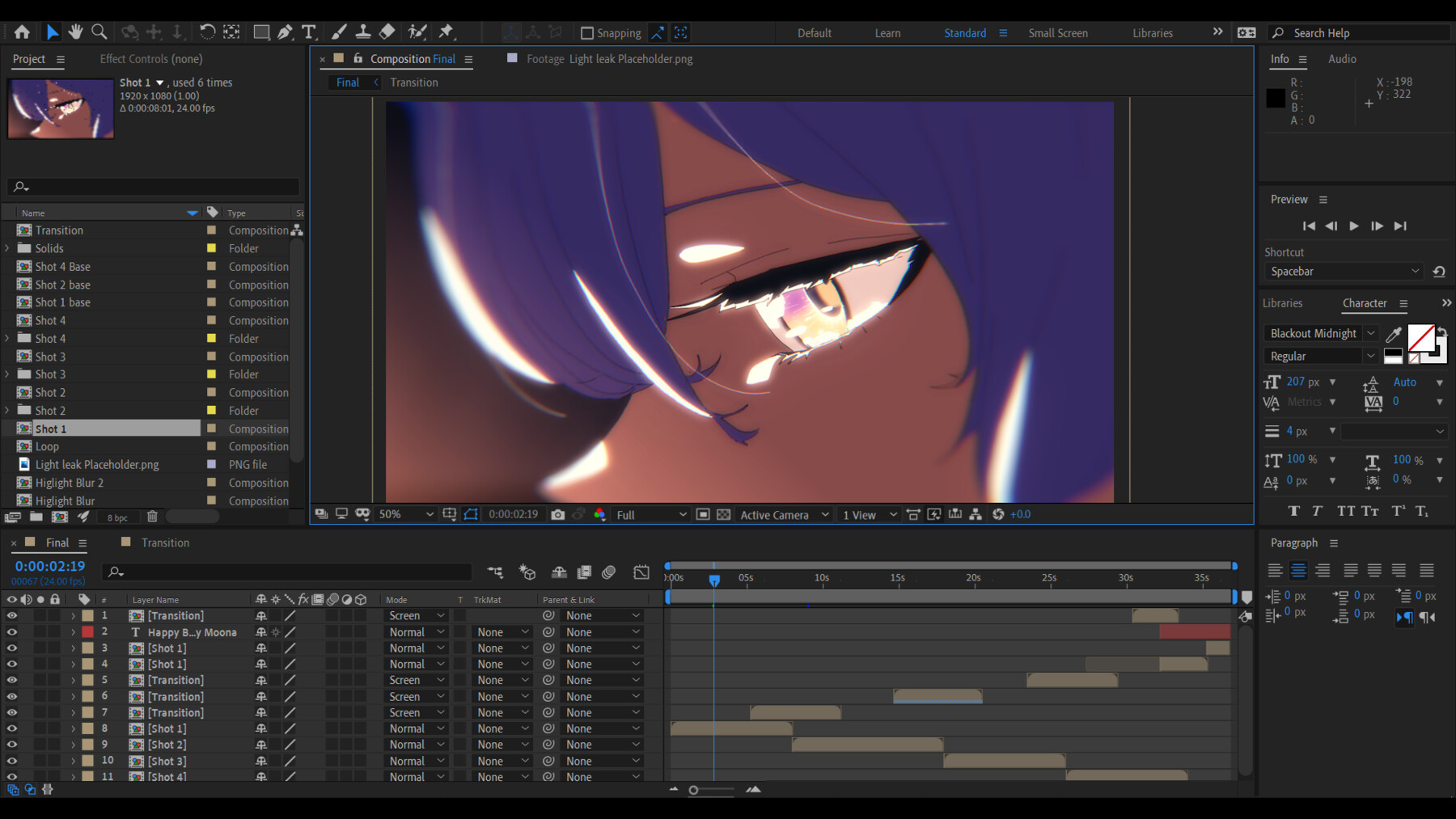Toggle visibility of the Shot 2 layer
1456x819 pixels.
coord(11,744)
